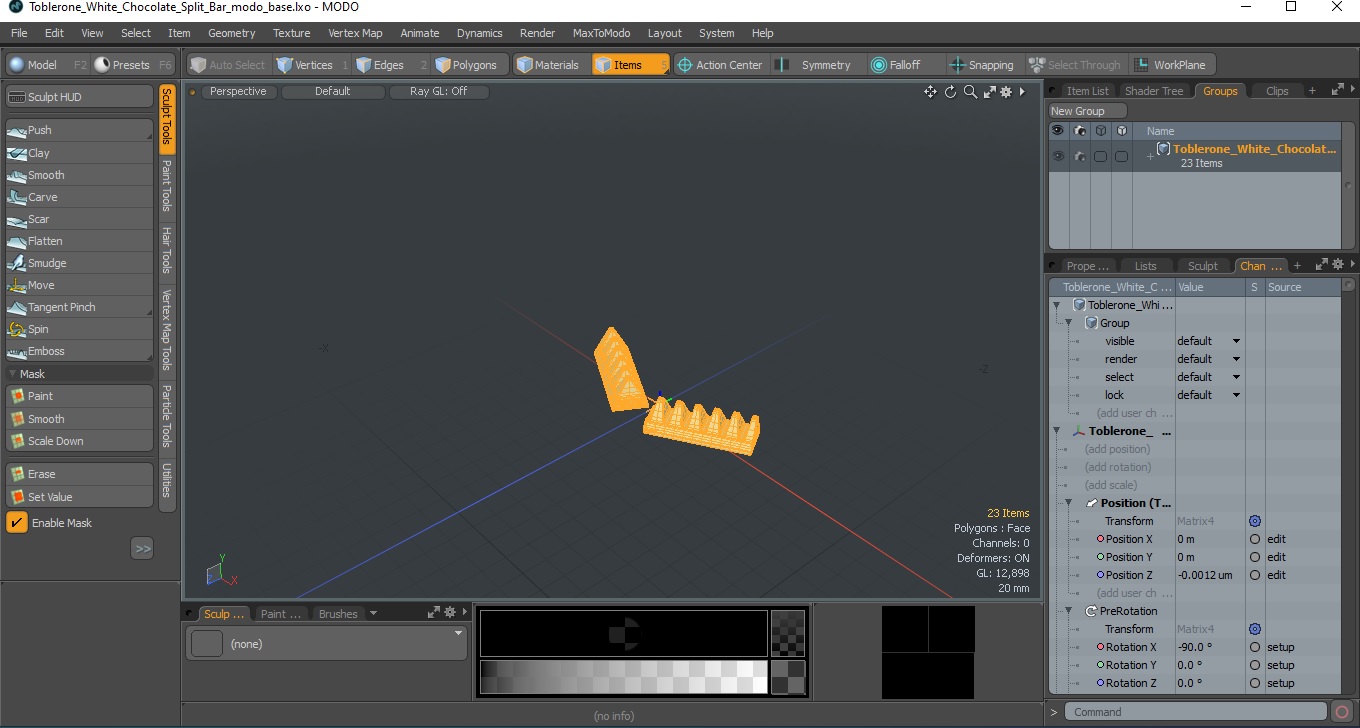Use the mask Erase tool
Viewport: 1360px width, 728px height.
pyautogui.click(x=79, y=474)
